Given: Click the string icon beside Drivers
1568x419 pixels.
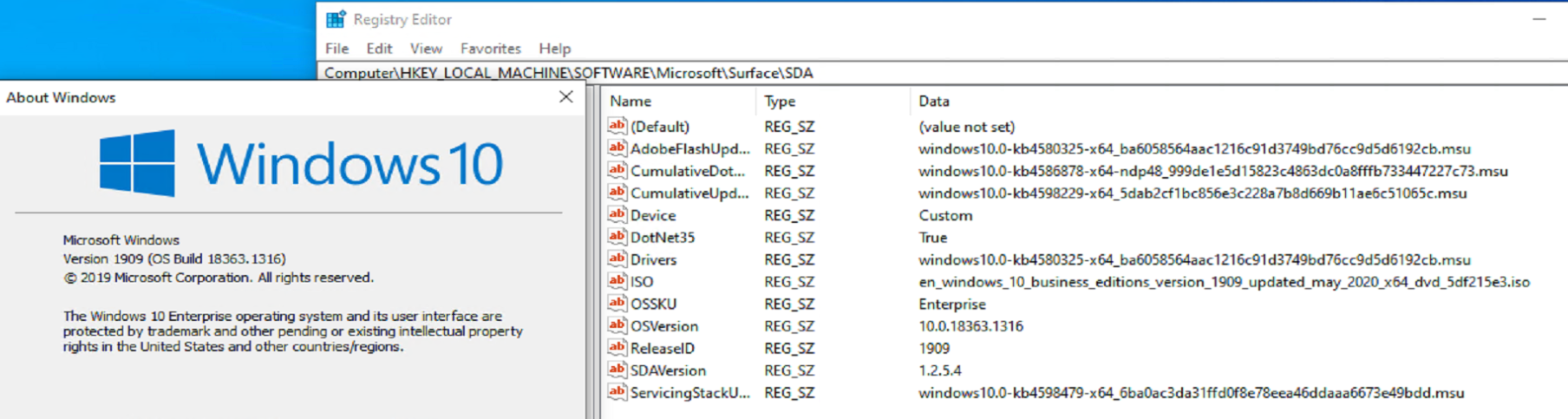Looking at the screenshot, I should 617,259.
